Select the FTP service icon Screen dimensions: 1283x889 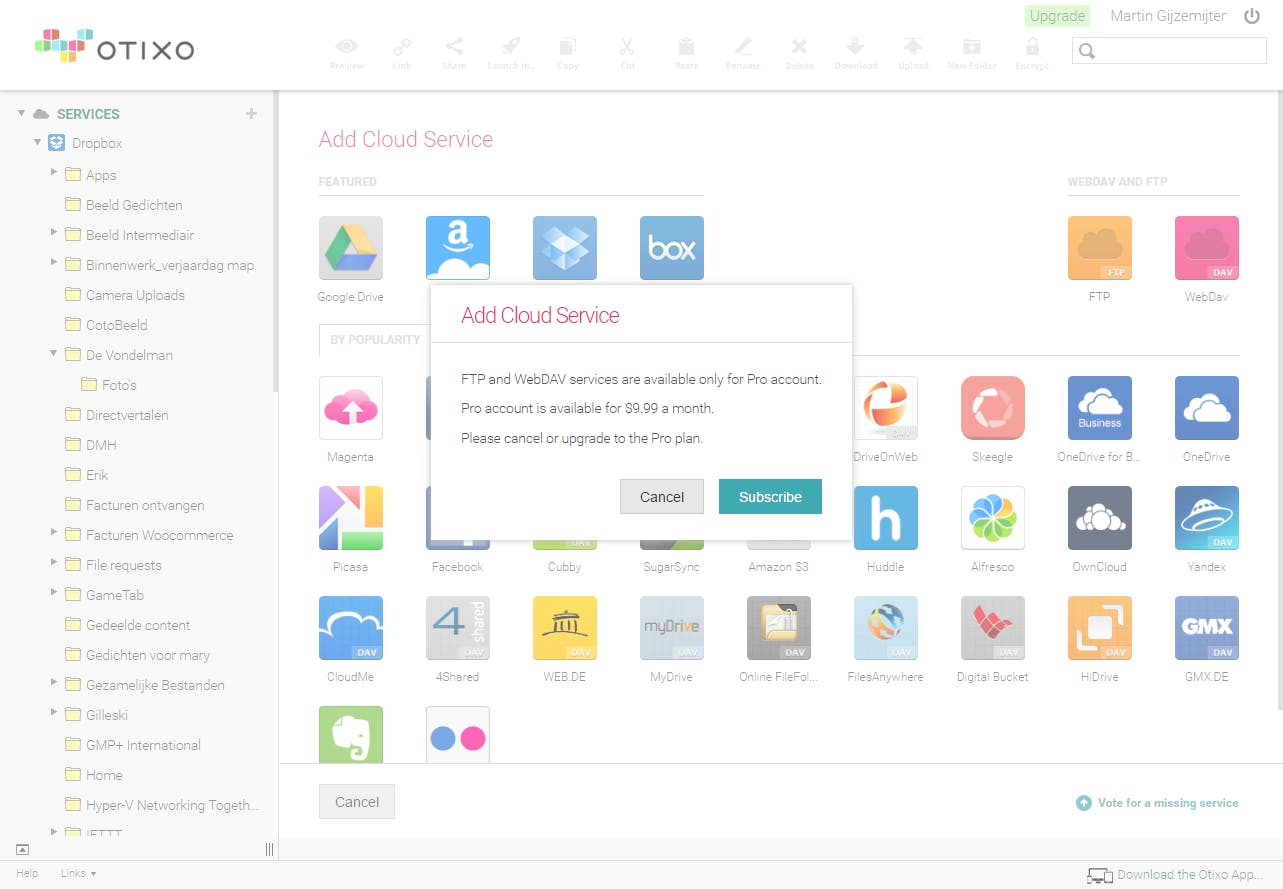tap(1100, 248)
